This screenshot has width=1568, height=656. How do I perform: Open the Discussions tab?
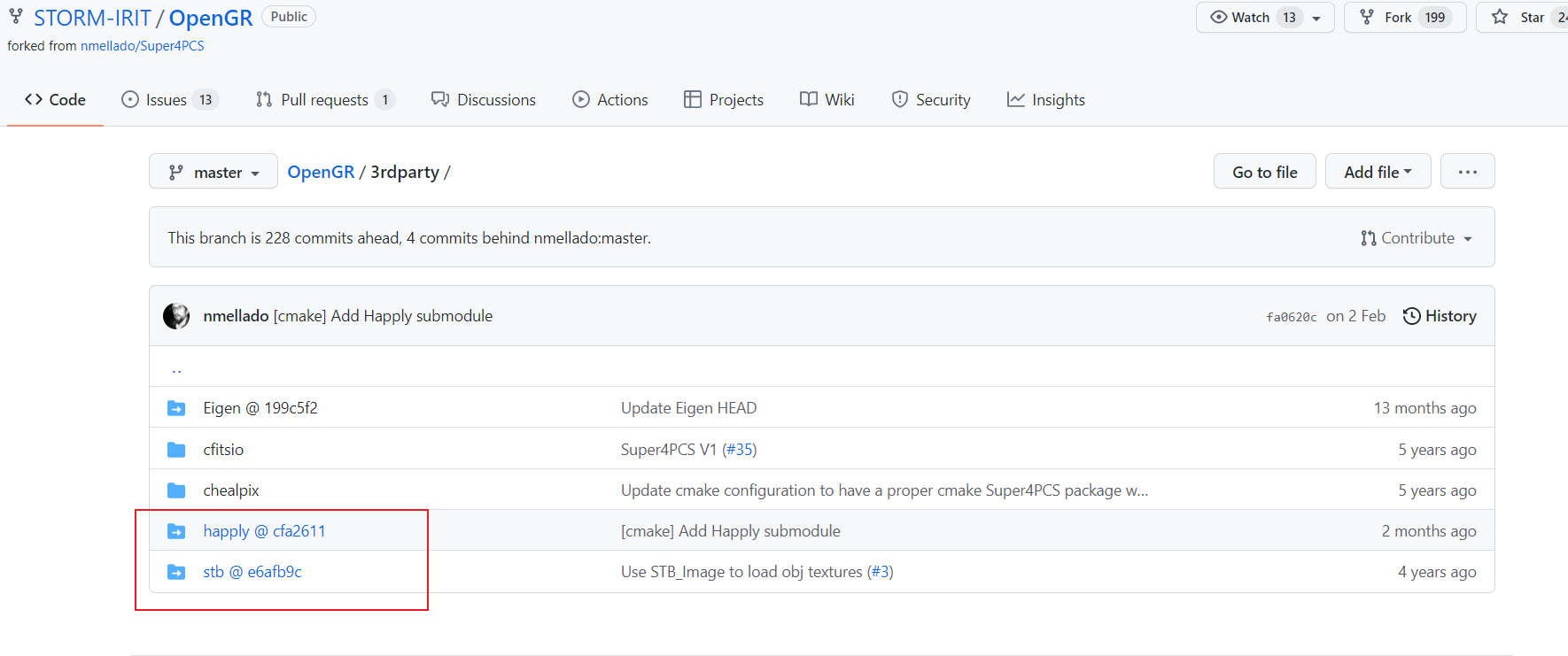pos(484,100)
